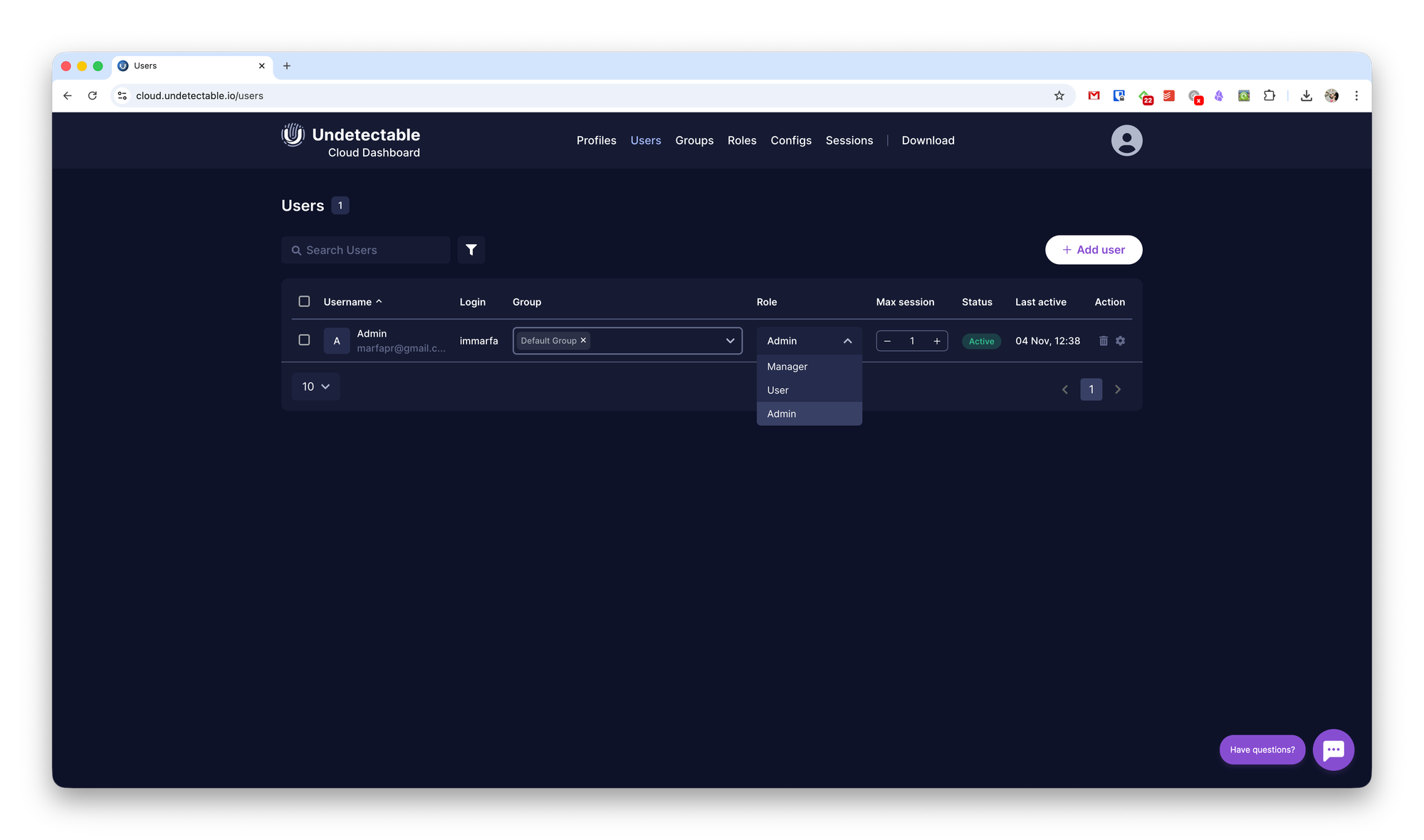Collapse the Admin role dropdown
1424x840 pixels.
[x=847, y=341]
